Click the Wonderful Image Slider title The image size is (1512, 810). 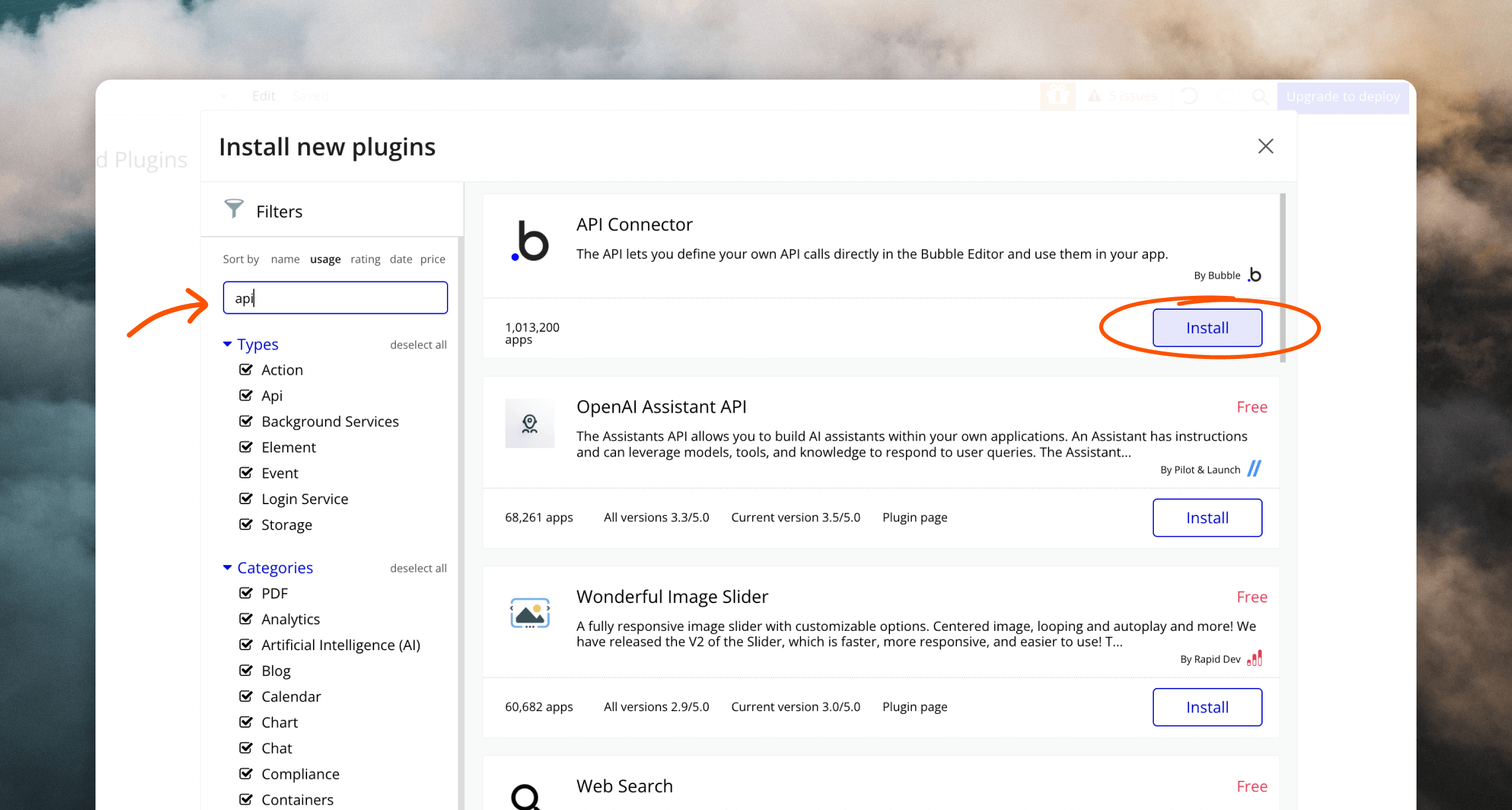click(x=672, y=596)
